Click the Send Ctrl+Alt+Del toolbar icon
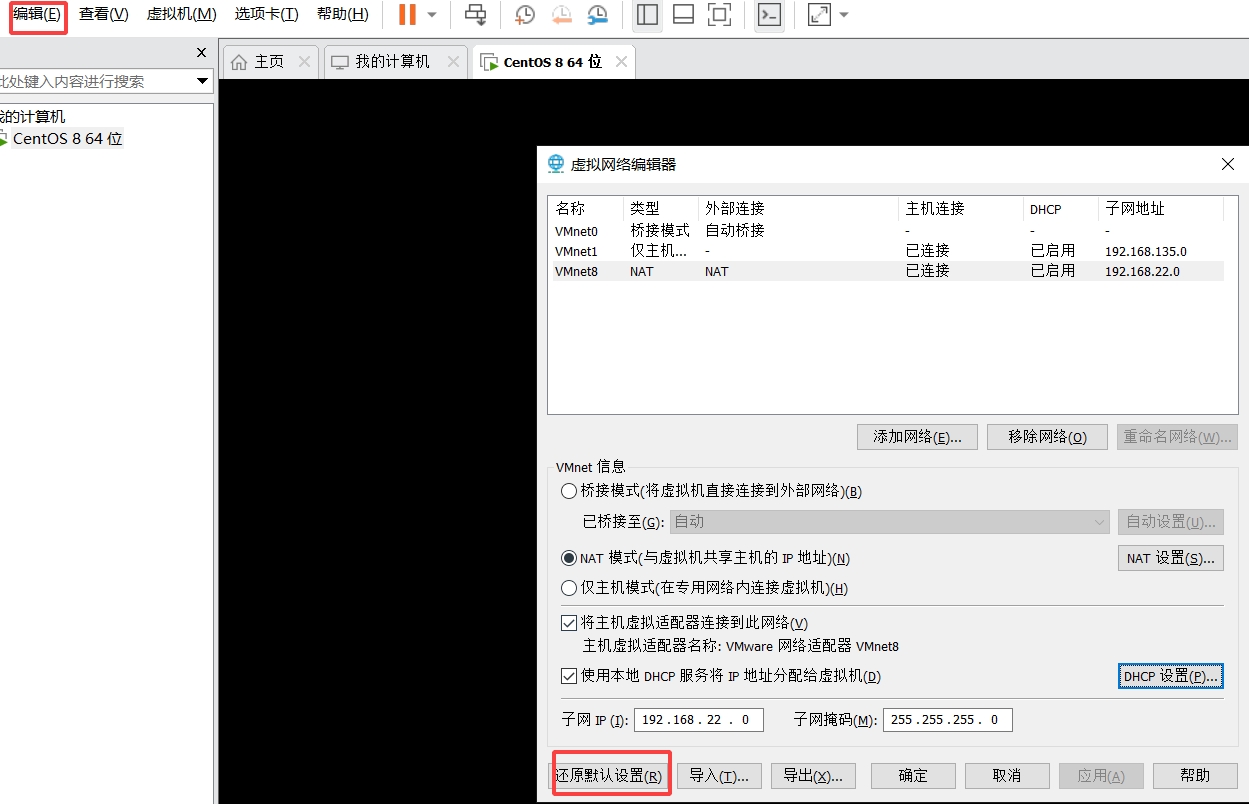The width and height of the screenshot is (1249, 804). click(476, 15)
